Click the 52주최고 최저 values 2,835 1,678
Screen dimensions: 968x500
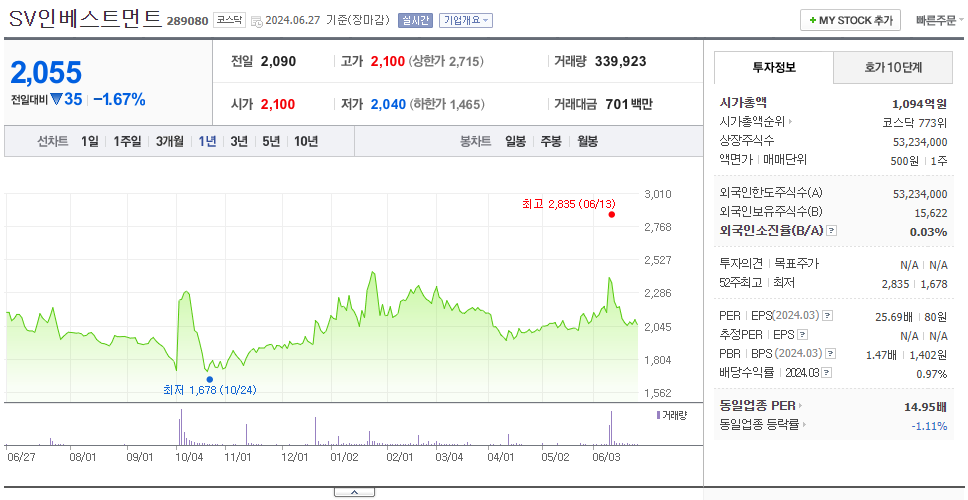[x=914, y=283]
